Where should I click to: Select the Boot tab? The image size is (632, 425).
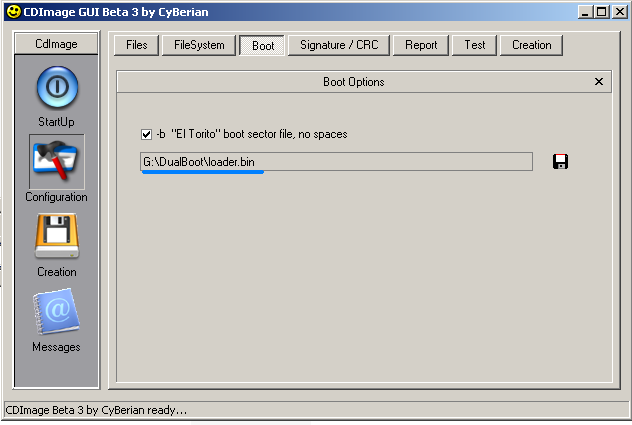pyautogui.click(x=262, y=46)
